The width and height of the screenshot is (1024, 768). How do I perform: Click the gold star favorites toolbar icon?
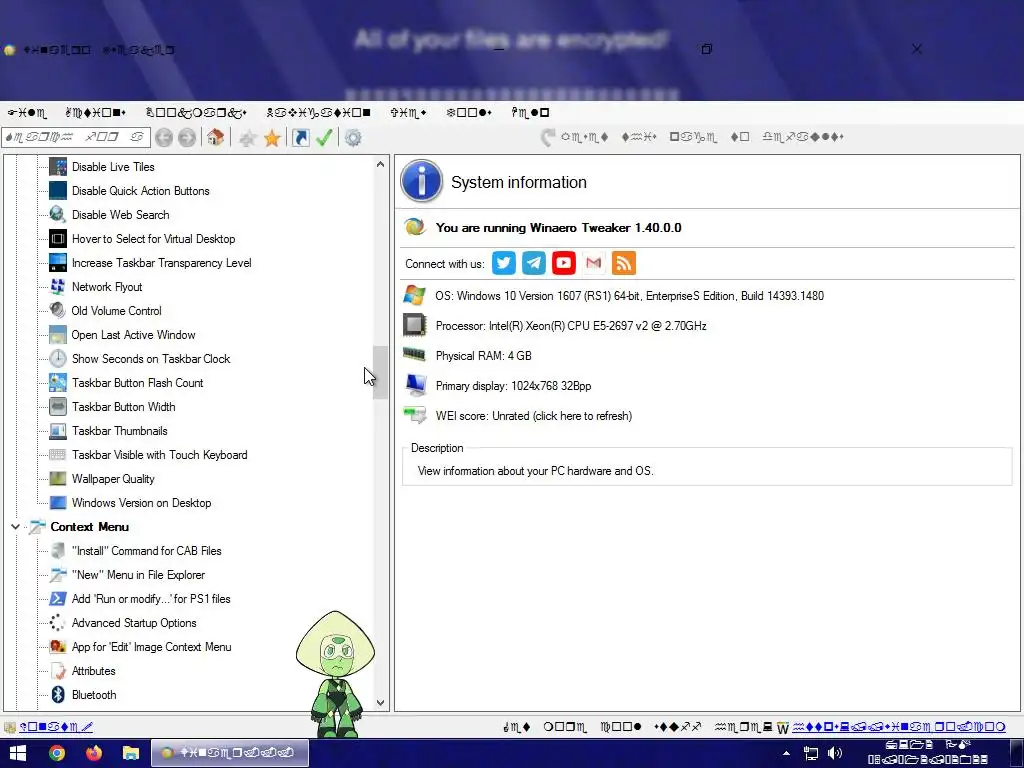tap(272, 138)
